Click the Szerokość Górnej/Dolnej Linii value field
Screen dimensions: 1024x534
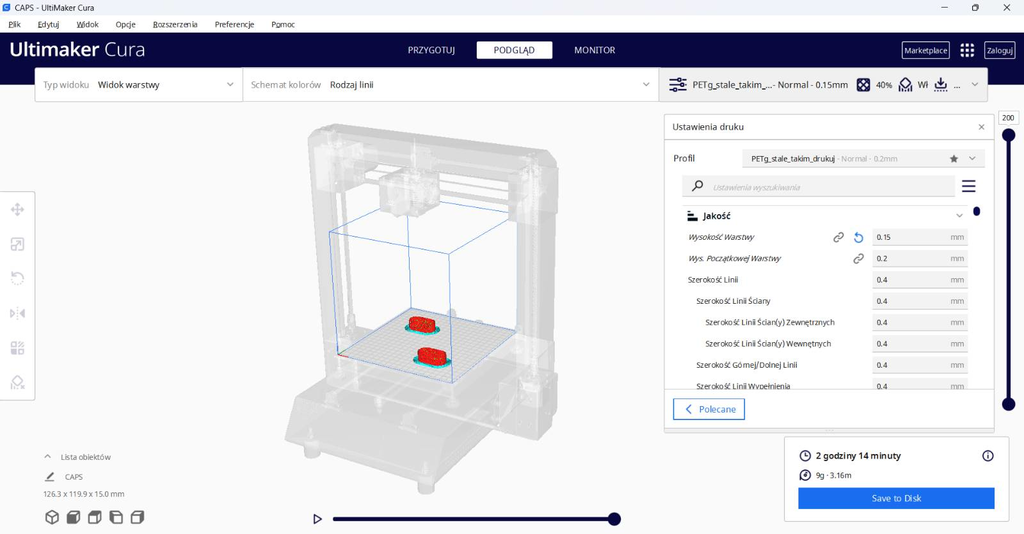pos(920,365)
